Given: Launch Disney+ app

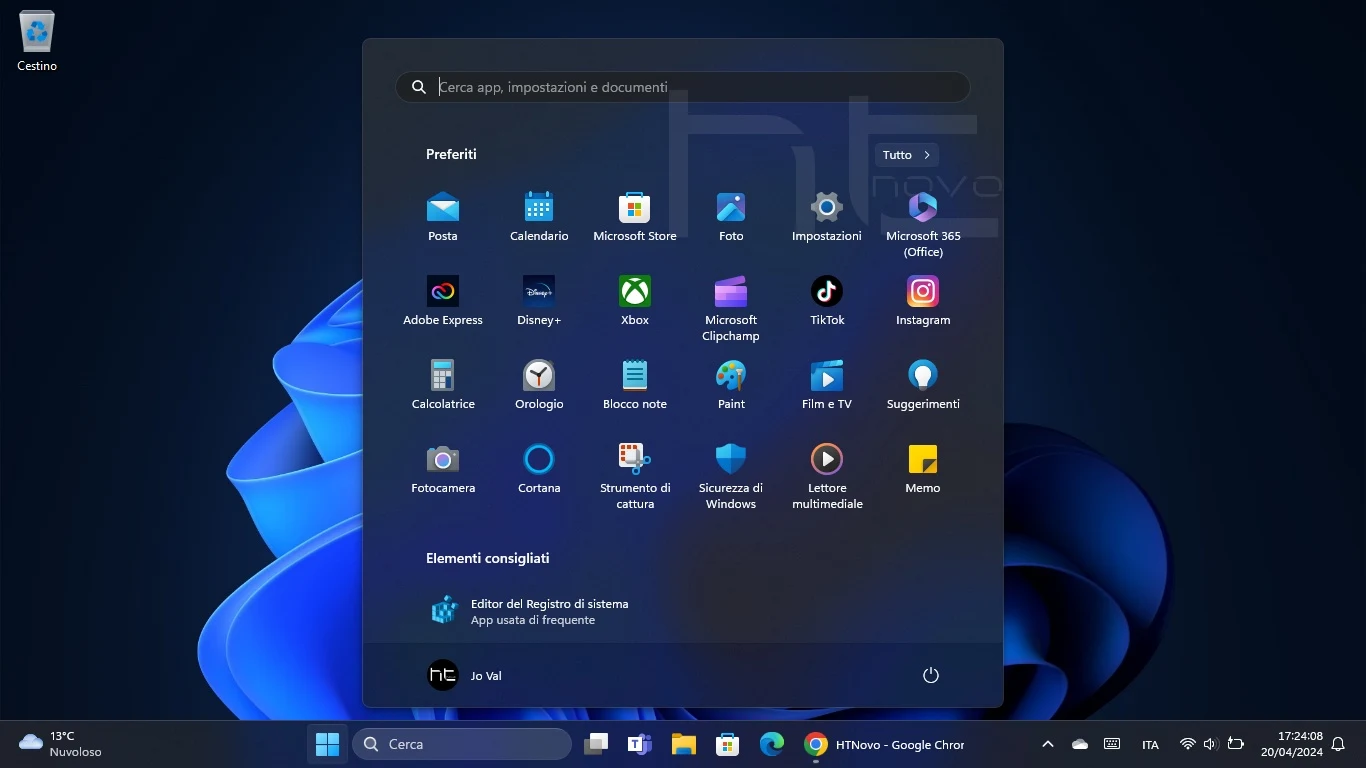Looking at the screenshot, I should 539,301.
